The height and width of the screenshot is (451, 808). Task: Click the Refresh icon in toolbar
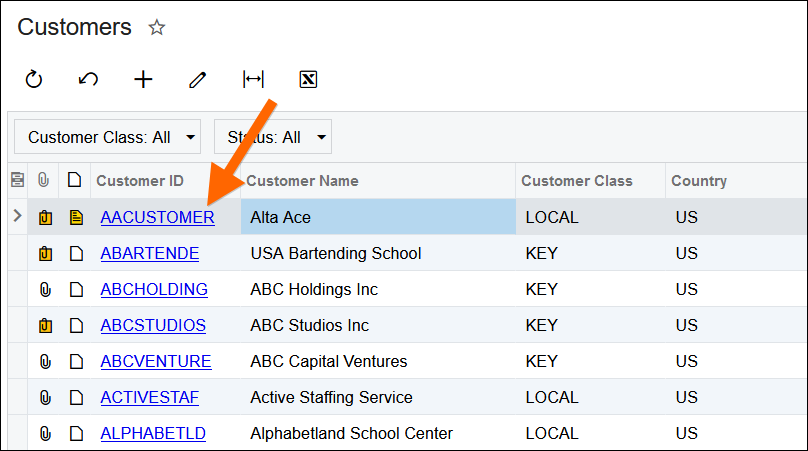coord(34,79)
